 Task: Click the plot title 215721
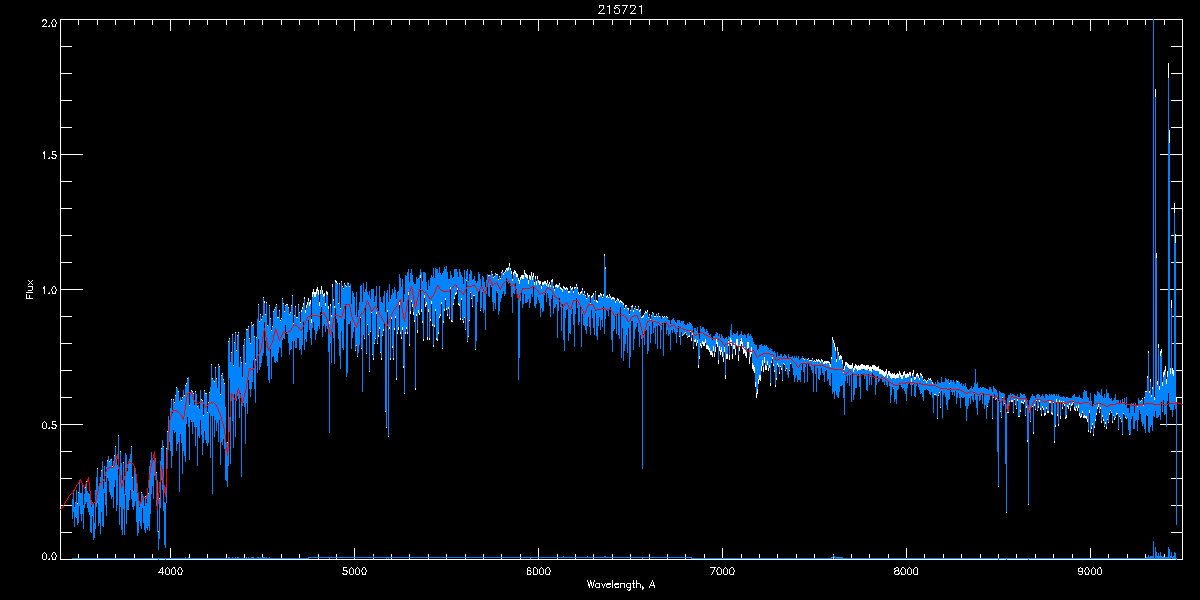point(620,9)
